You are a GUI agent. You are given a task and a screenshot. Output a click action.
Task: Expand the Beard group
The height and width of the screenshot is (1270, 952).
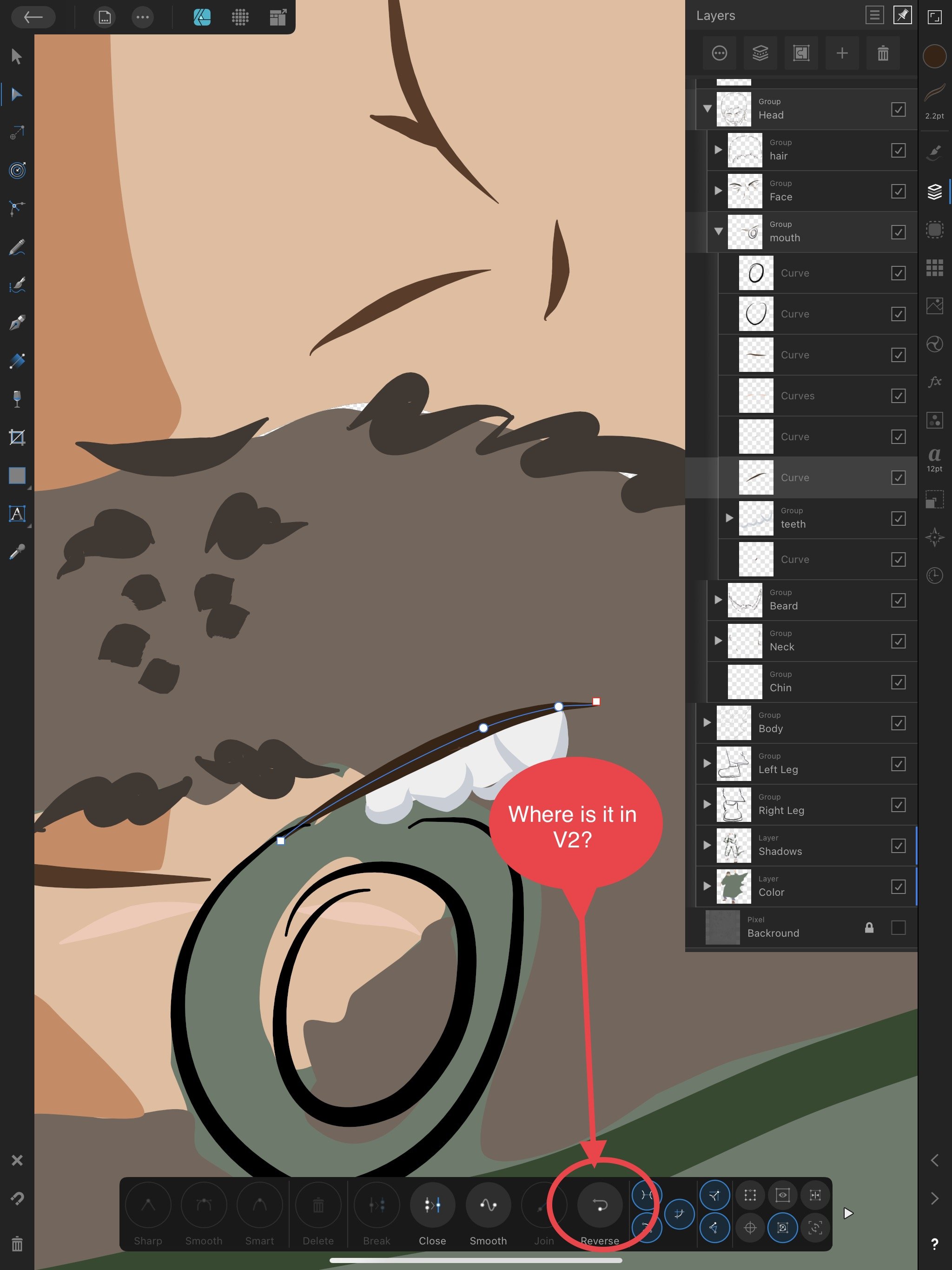(718, 599)
